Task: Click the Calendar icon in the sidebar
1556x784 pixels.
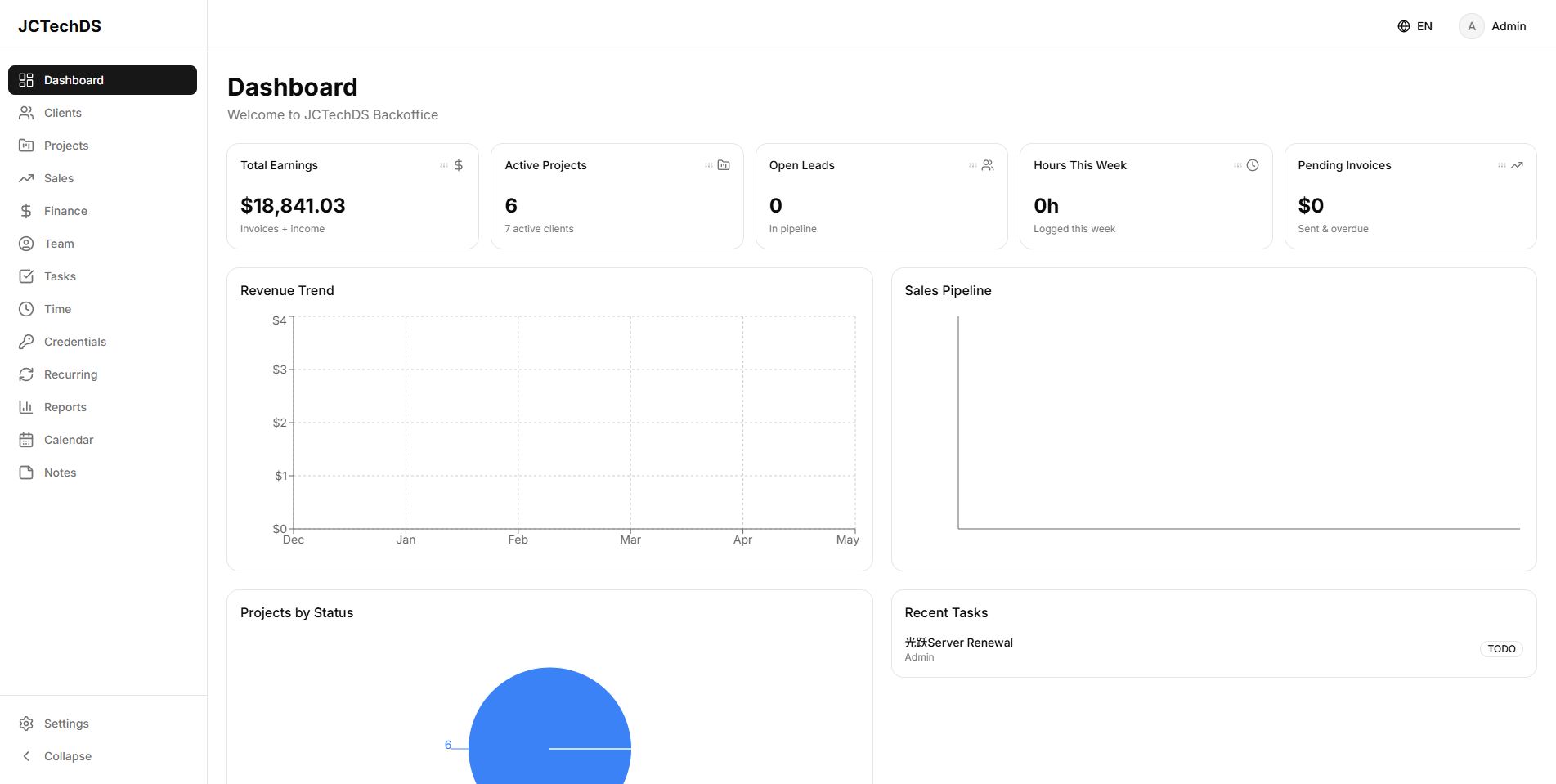Action: pyautogui.click(x=26, y=440)
